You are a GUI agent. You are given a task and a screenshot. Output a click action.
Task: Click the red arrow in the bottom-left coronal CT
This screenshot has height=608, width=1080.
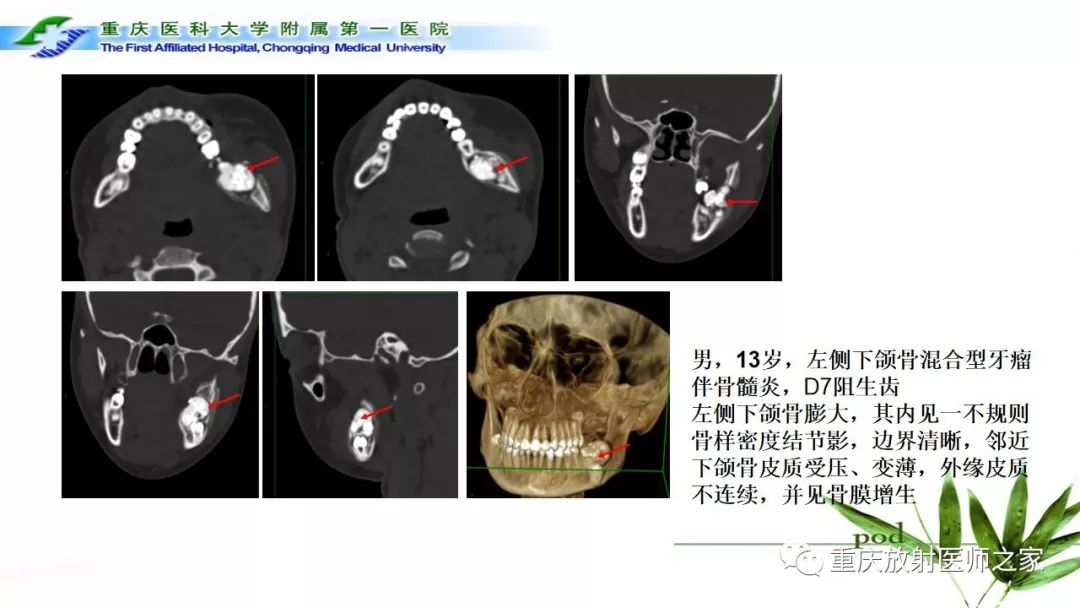click(224, 401)
